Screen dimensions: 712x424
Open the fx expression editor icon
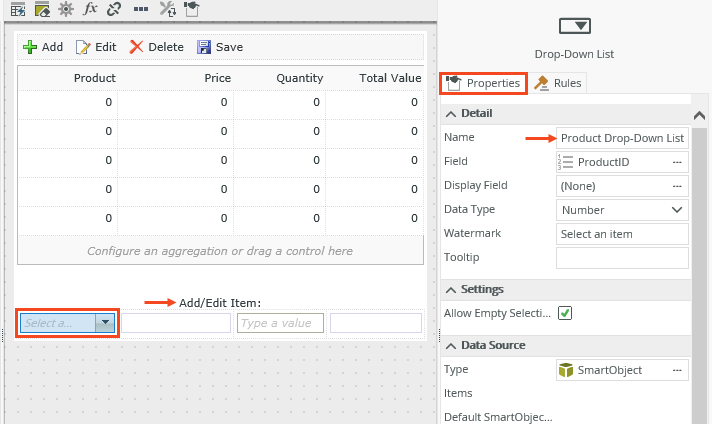coord(90,9)
